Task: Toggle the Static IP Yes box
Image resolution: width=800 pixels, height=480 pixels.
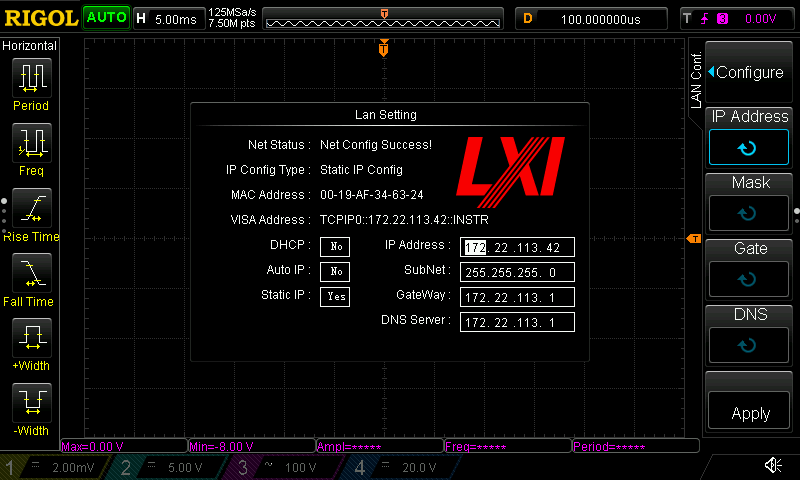Action: coord(335,296)
